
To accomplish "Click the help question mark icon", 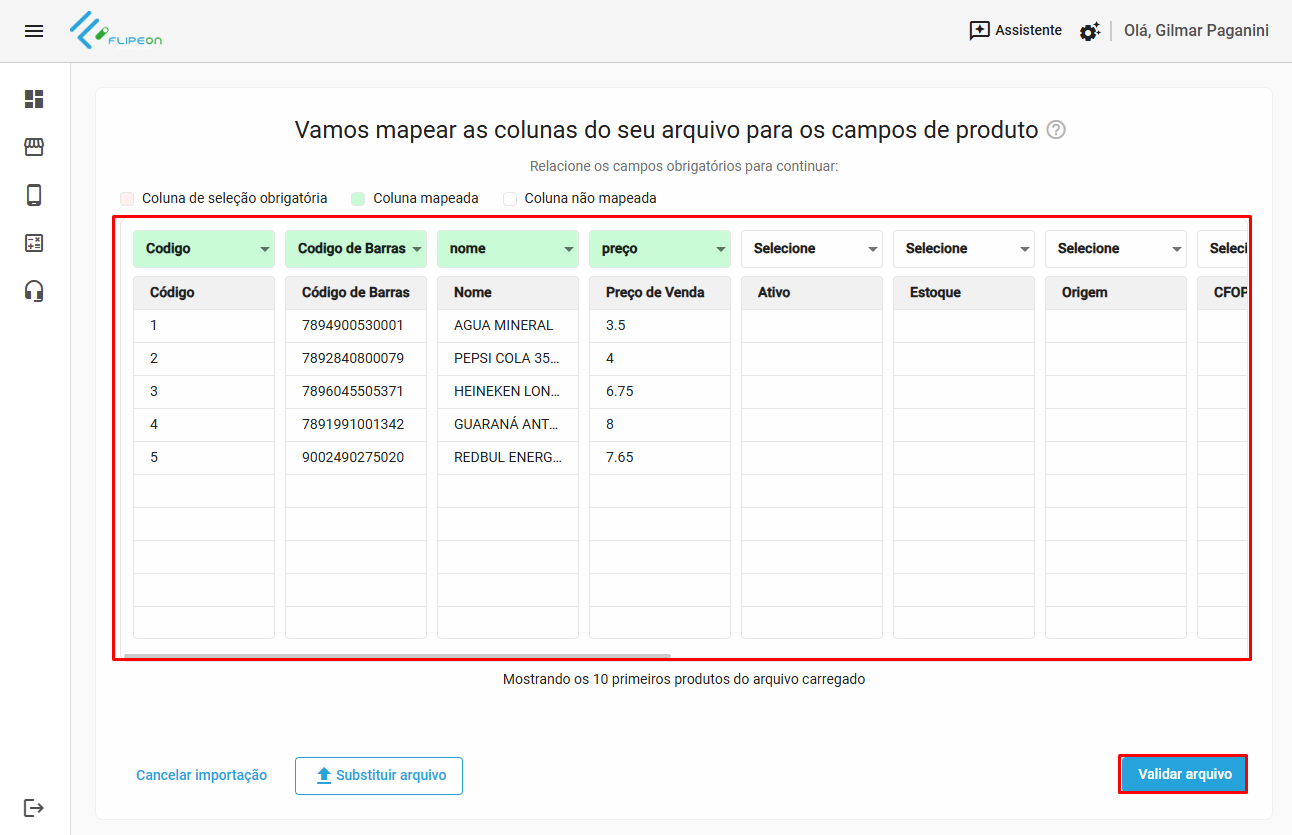I will (1055, 130).
